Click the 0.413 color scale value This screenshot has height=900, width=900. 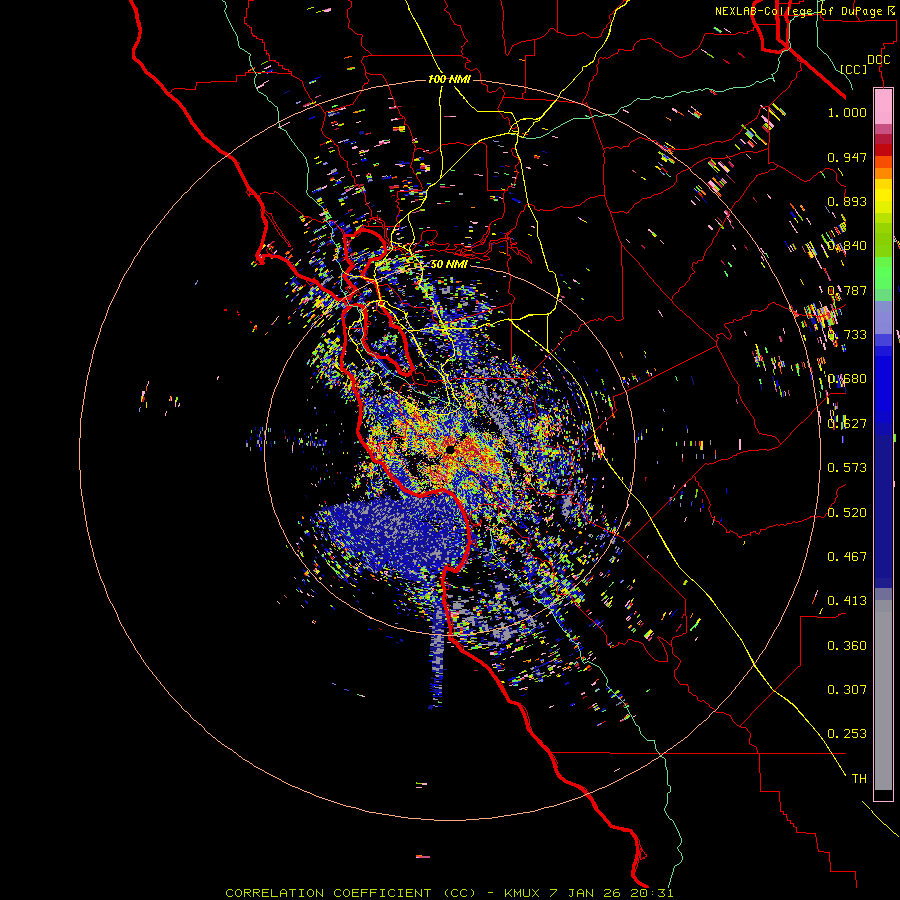pos(847,600)
